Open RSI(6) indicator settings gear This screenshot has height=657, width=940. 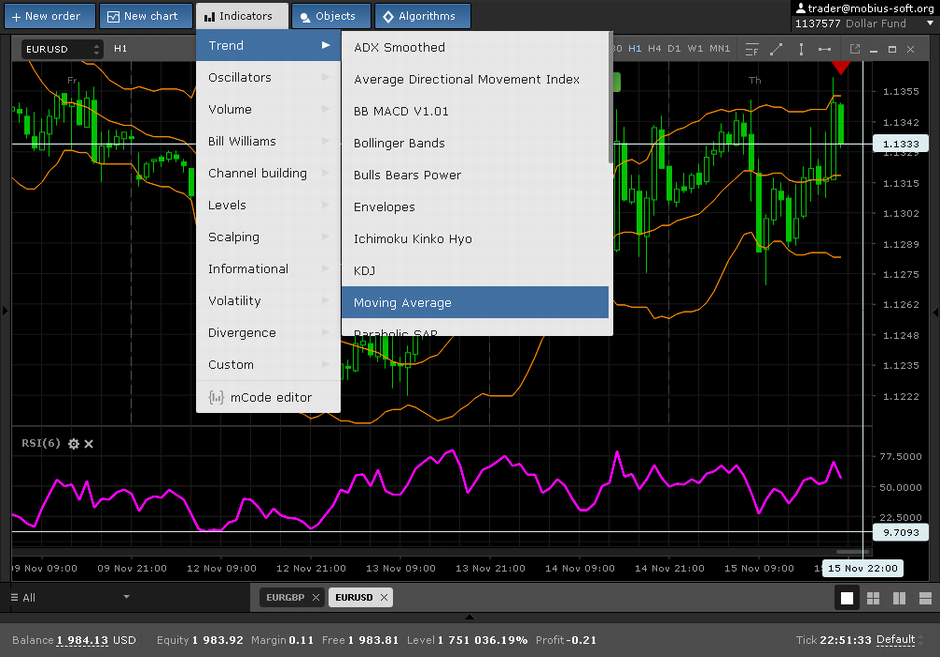pos(74,444)
